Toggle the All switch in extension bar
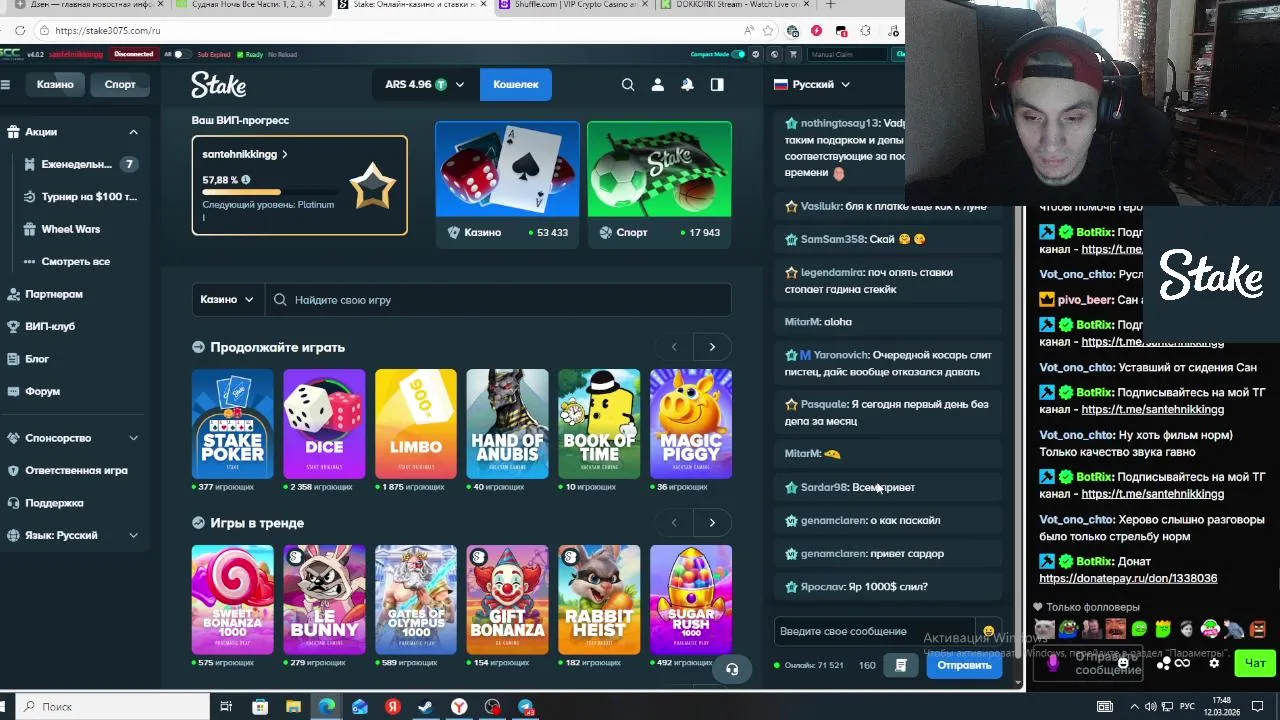 pyautogui.click(x=180, y=54)
